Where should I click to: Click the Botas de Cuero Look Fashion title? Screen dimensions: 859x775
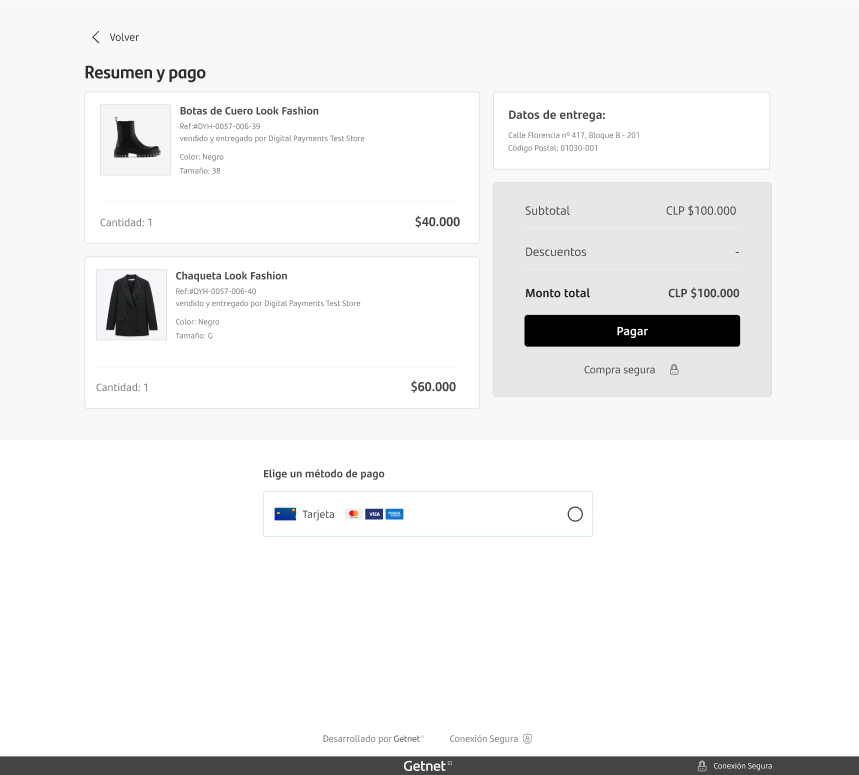point(249,111)
